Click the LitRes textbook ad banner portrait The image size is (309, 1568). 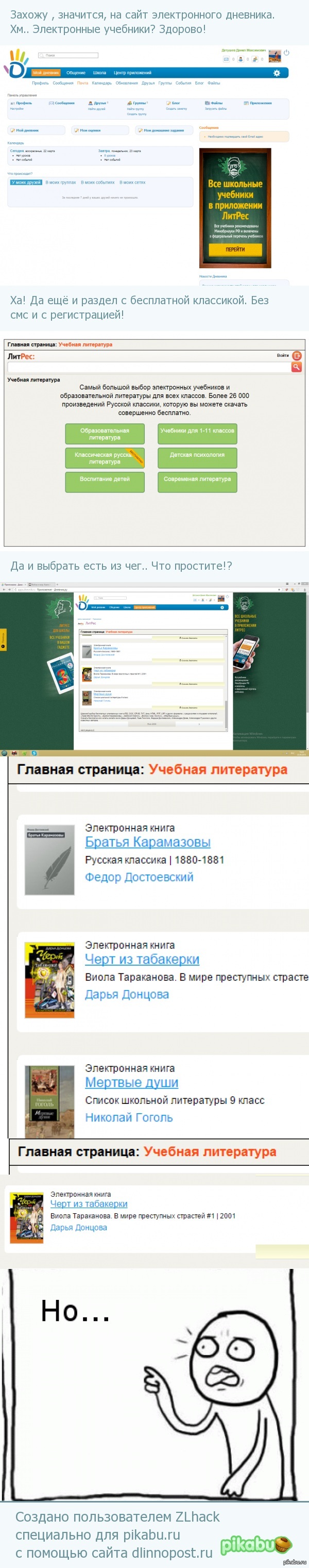(x=235, y=166)
